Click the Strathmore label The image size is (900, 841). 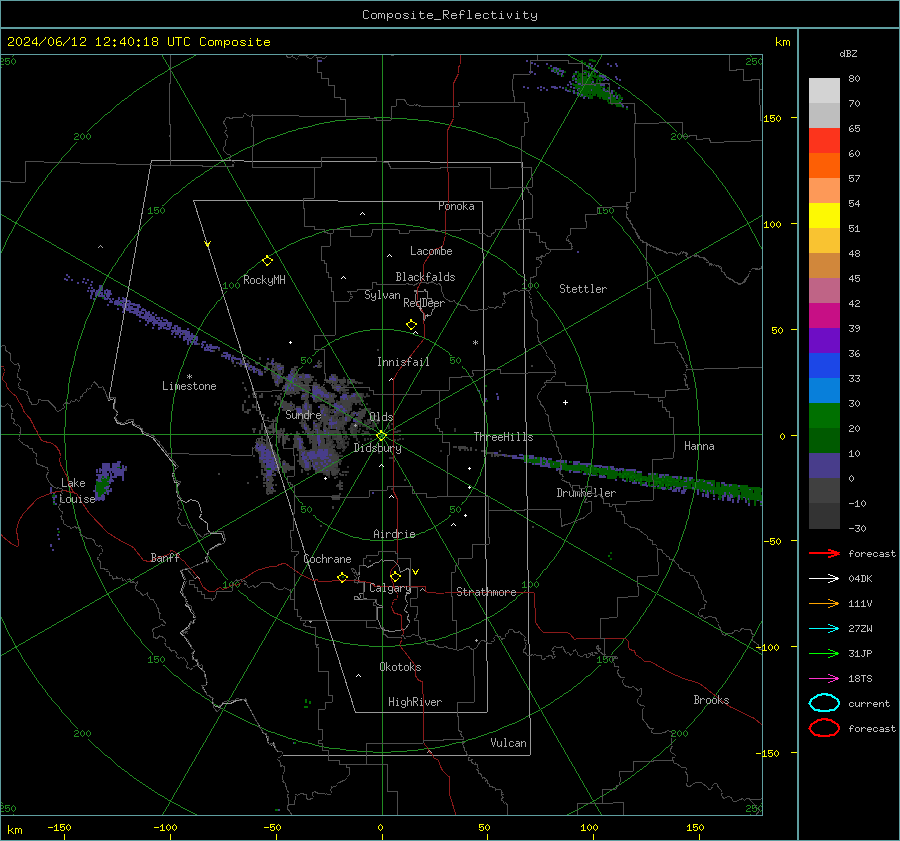(x=486, y=592)
